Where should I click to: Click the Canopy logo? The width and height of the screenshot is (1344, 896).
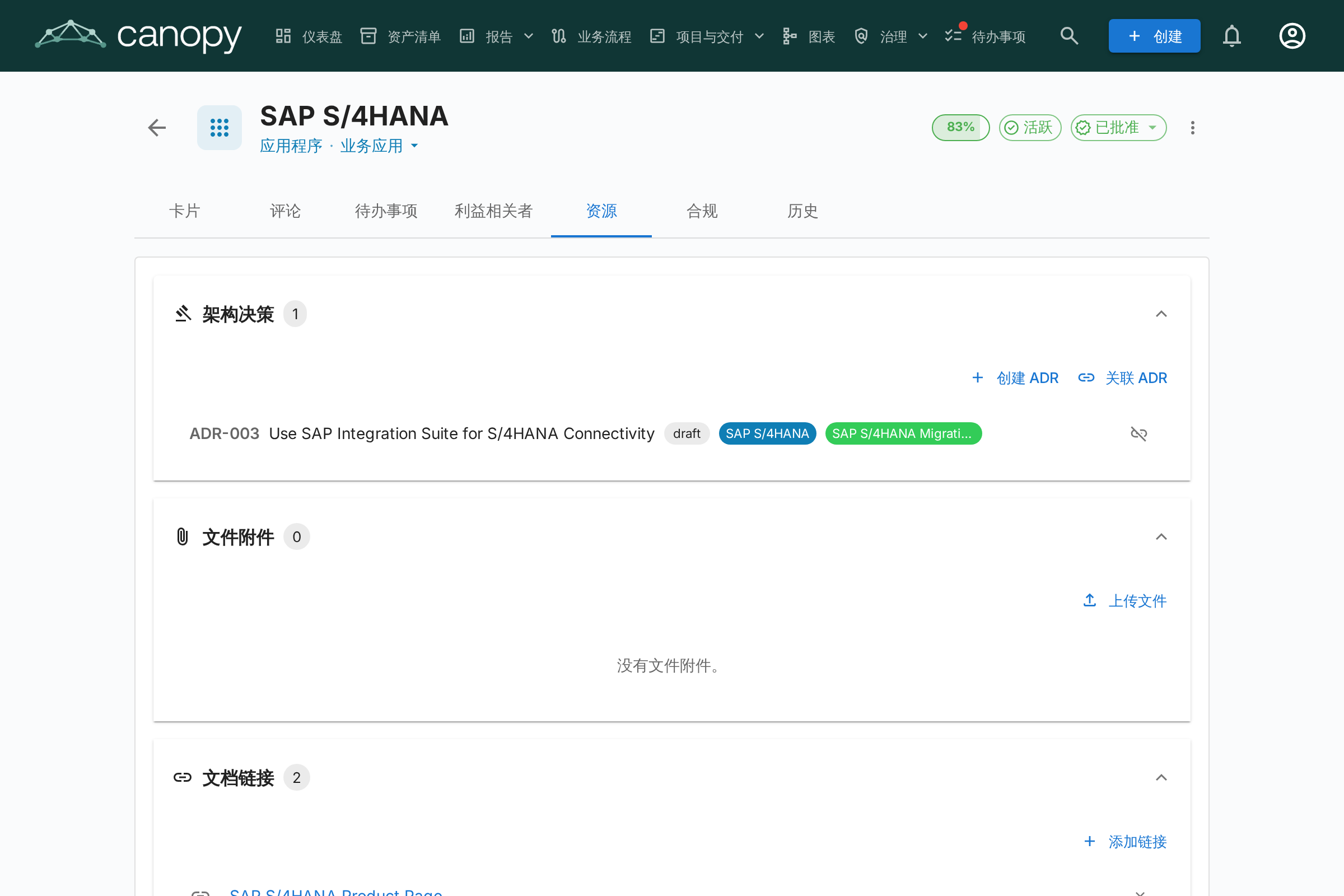(138, 35)
